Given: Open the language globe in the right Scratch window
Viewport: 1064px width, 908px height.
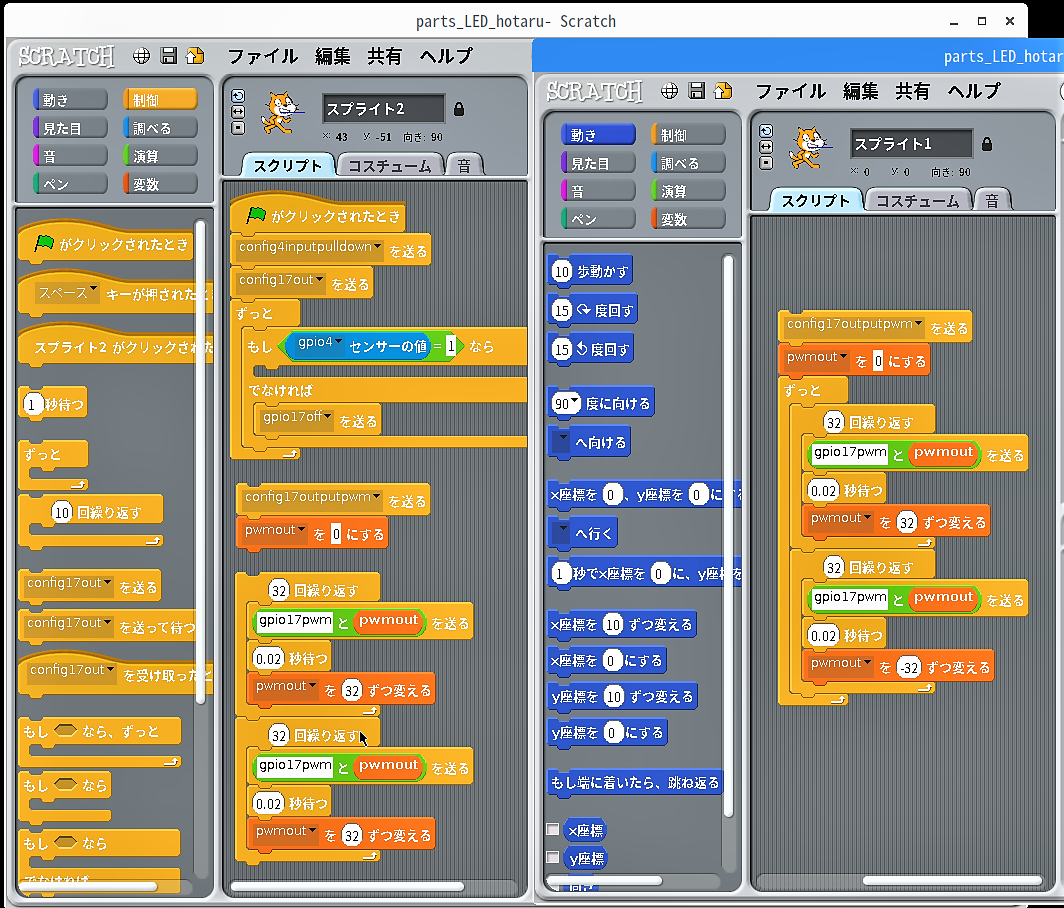Looking at the screenshot, I should coord(669,91).
